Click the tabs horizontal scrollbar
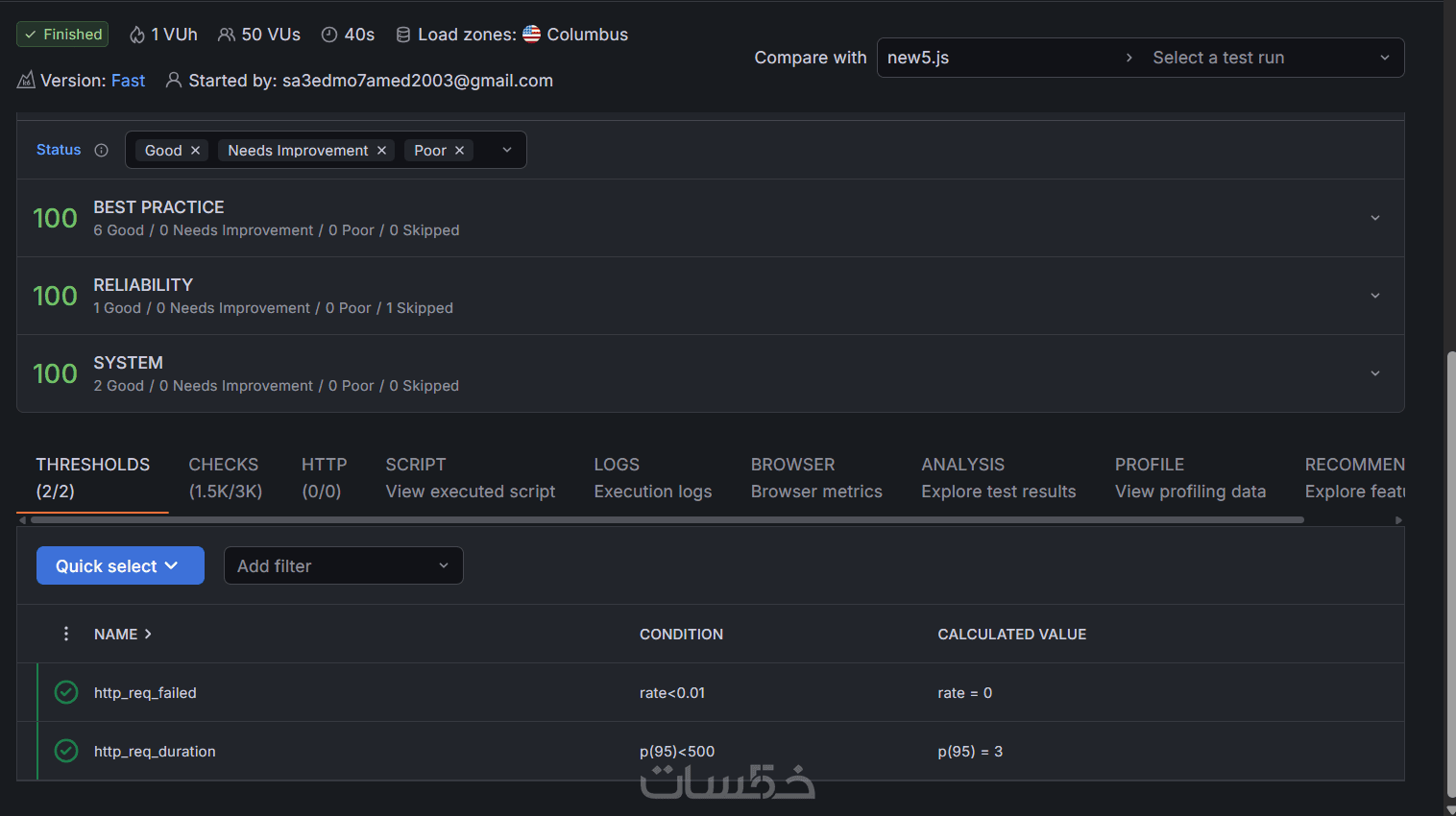Image resolution: width=1456 pixels, height=816 pixels. pos(667,520)
